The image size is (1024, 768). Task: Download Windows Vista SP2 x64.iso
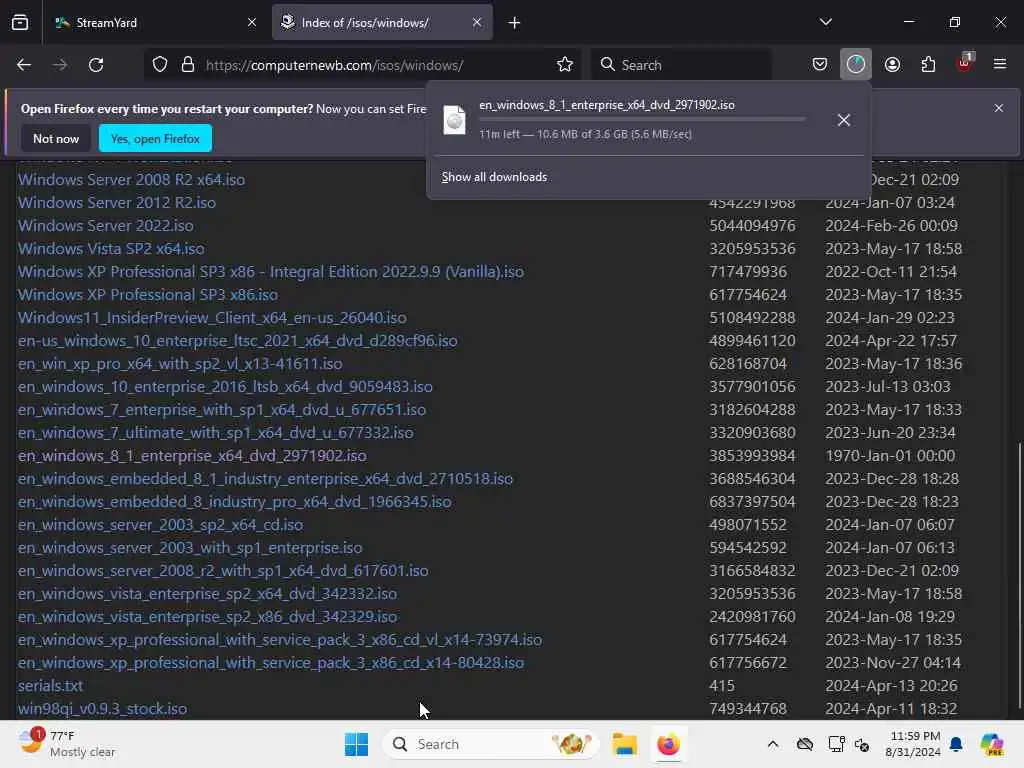click(x=111, y=248)
